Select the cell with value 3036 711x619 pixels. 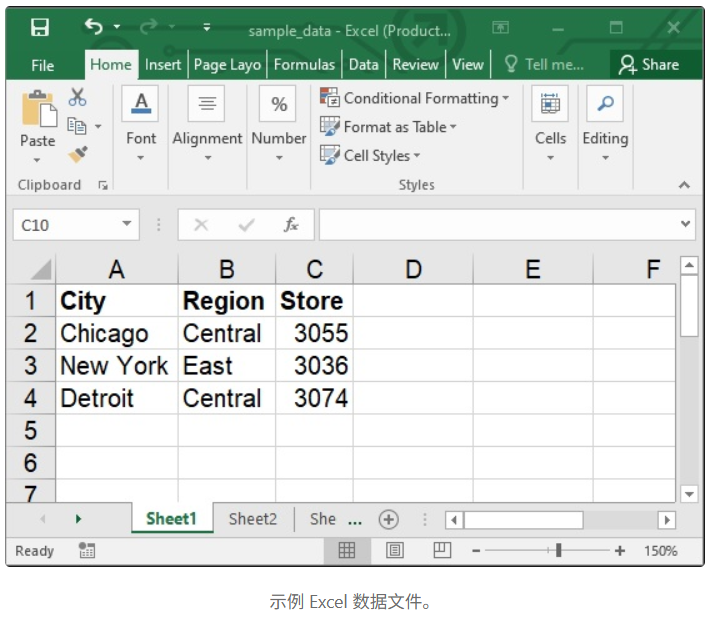point(314,366)
